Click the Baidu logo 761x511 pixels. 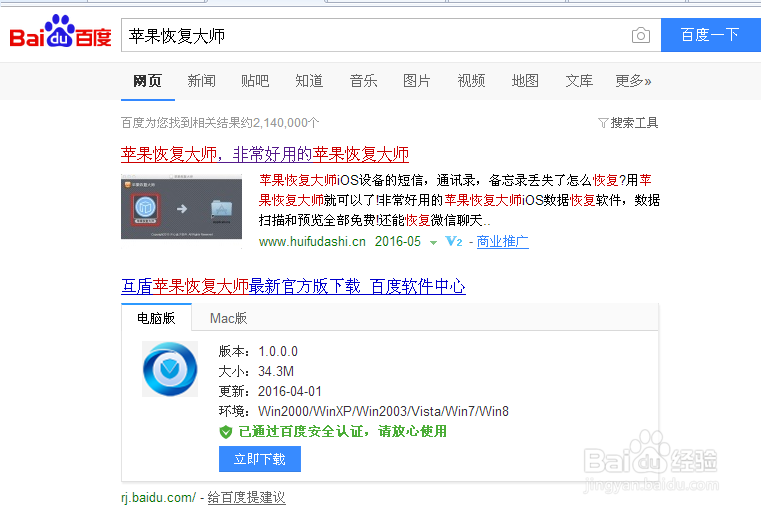[60, 32]
